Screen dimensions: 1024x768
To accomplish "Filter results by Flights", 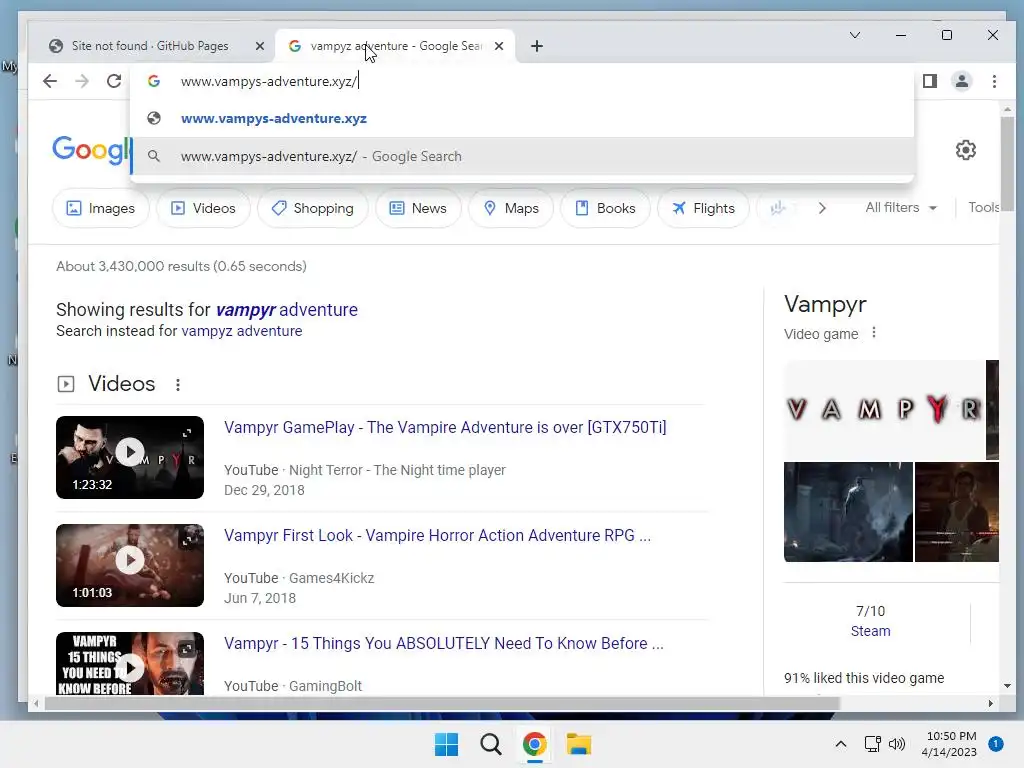I will 703,208.
